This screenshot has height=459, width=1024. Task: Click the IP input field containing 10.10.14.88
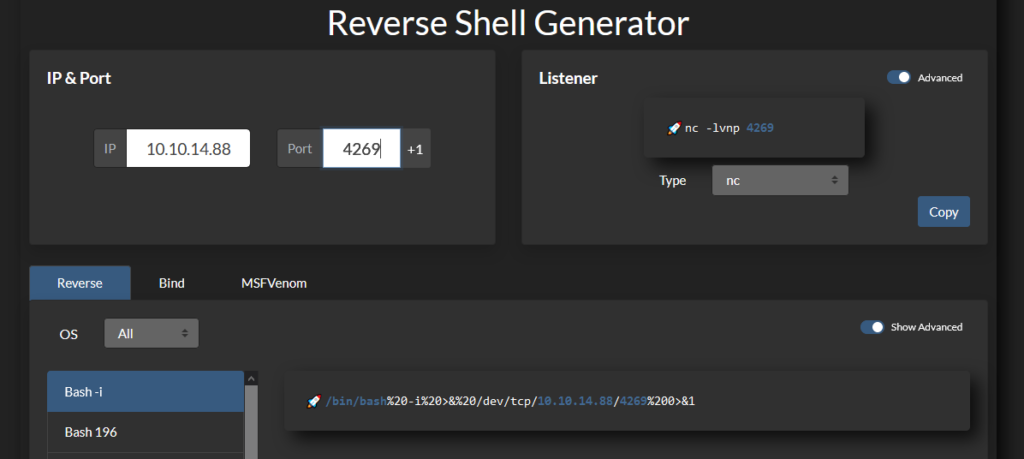188,149
